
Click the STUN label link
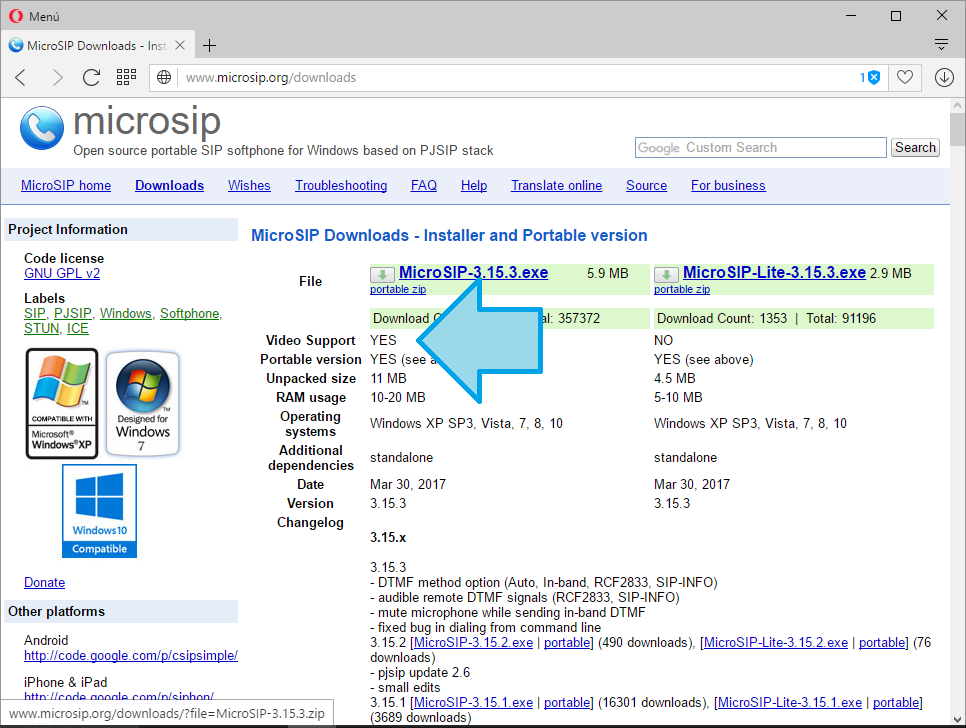click(x=42, y=328)
